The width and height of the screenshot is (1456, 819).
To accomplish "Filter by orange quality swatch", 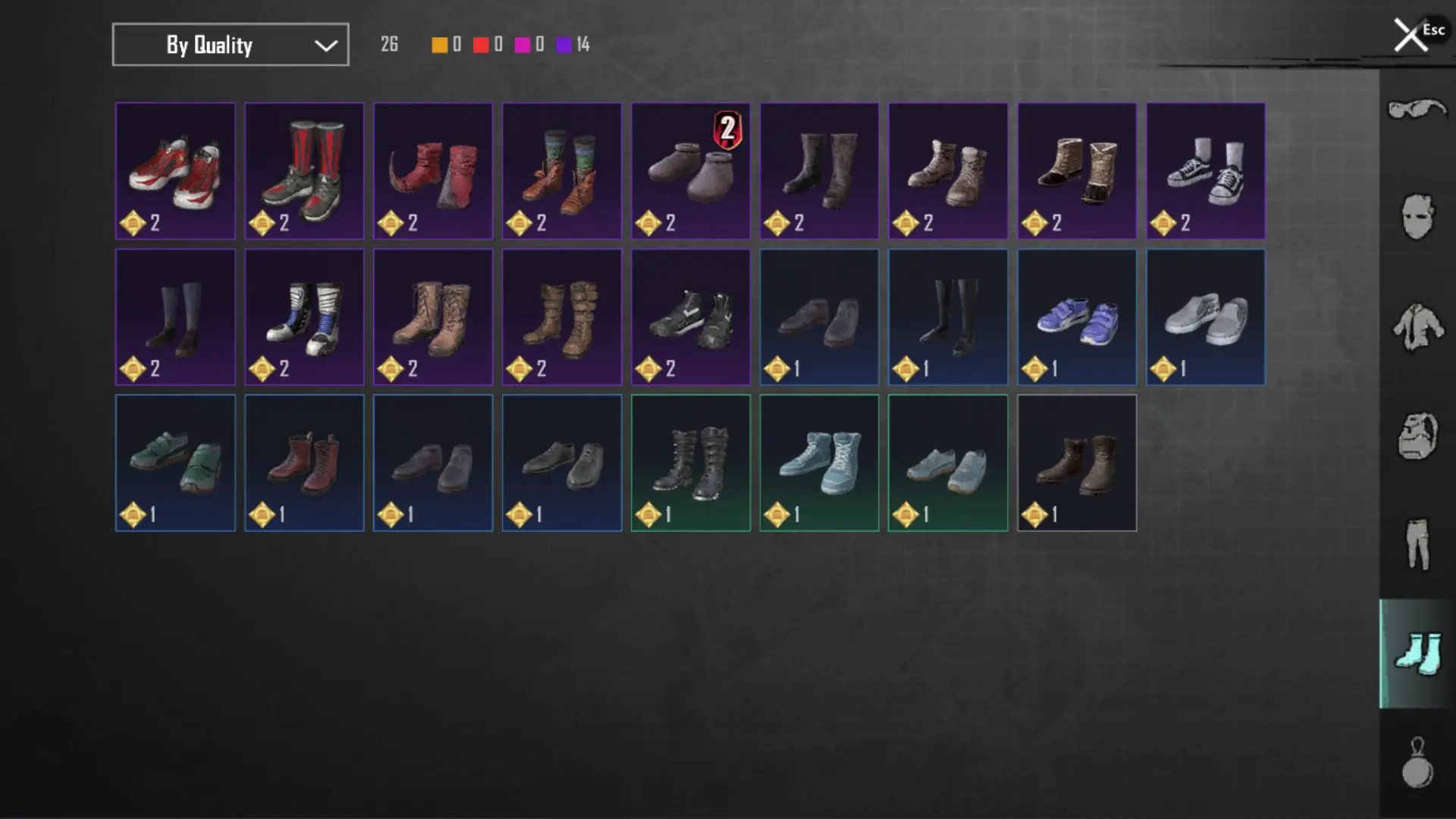I will pos(439,45).
